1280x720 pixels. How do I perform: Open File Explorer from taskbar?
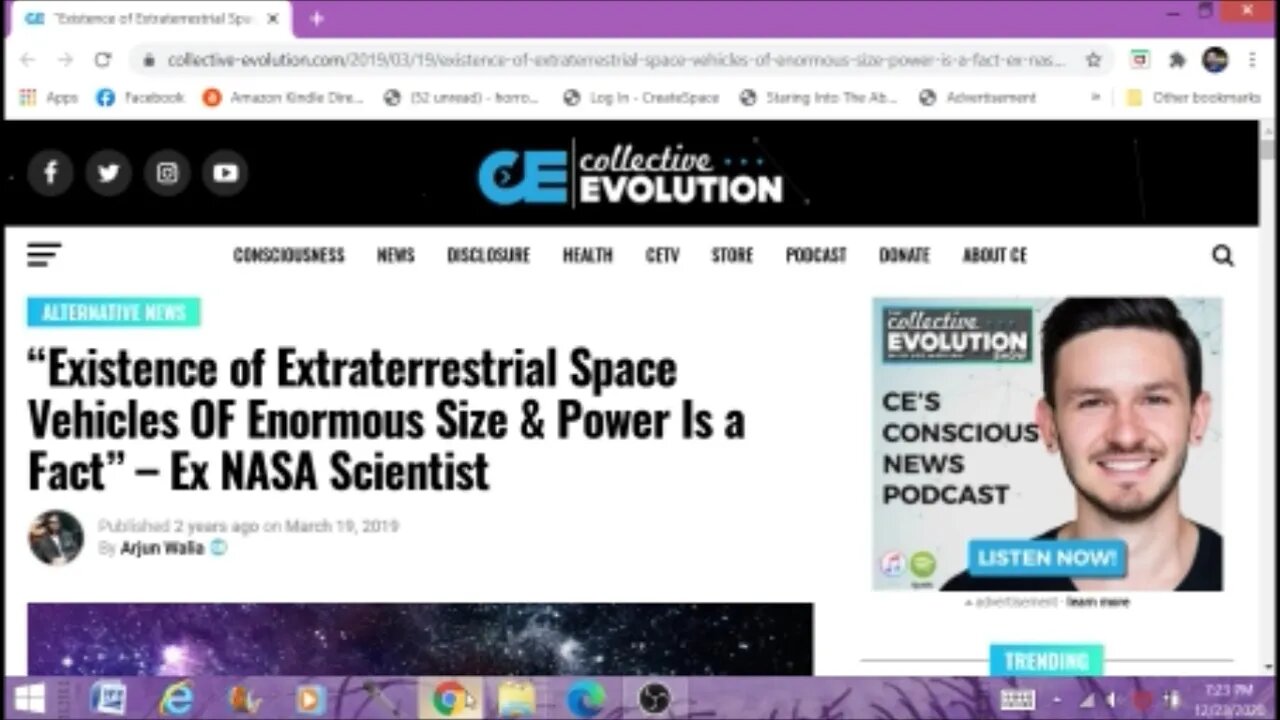point(517,698)
